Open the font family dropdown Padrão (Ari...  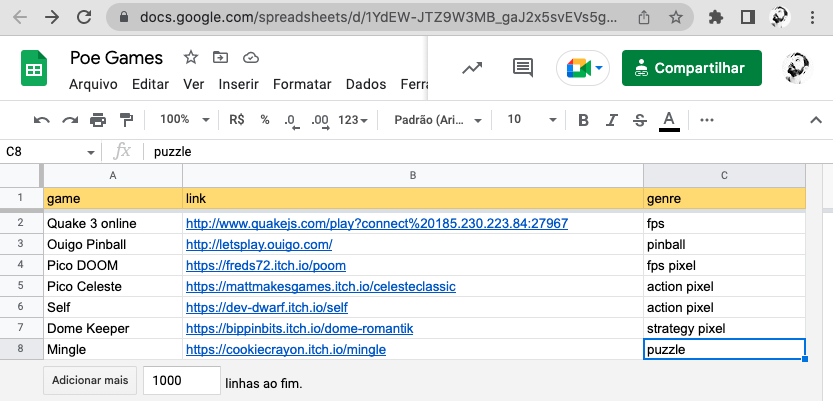point(438,121)
